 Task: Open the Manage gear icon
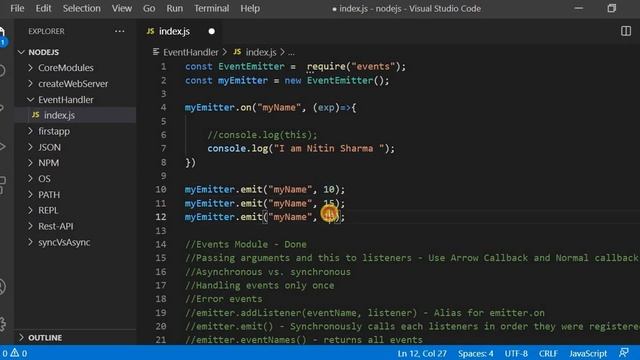point(2,324)
